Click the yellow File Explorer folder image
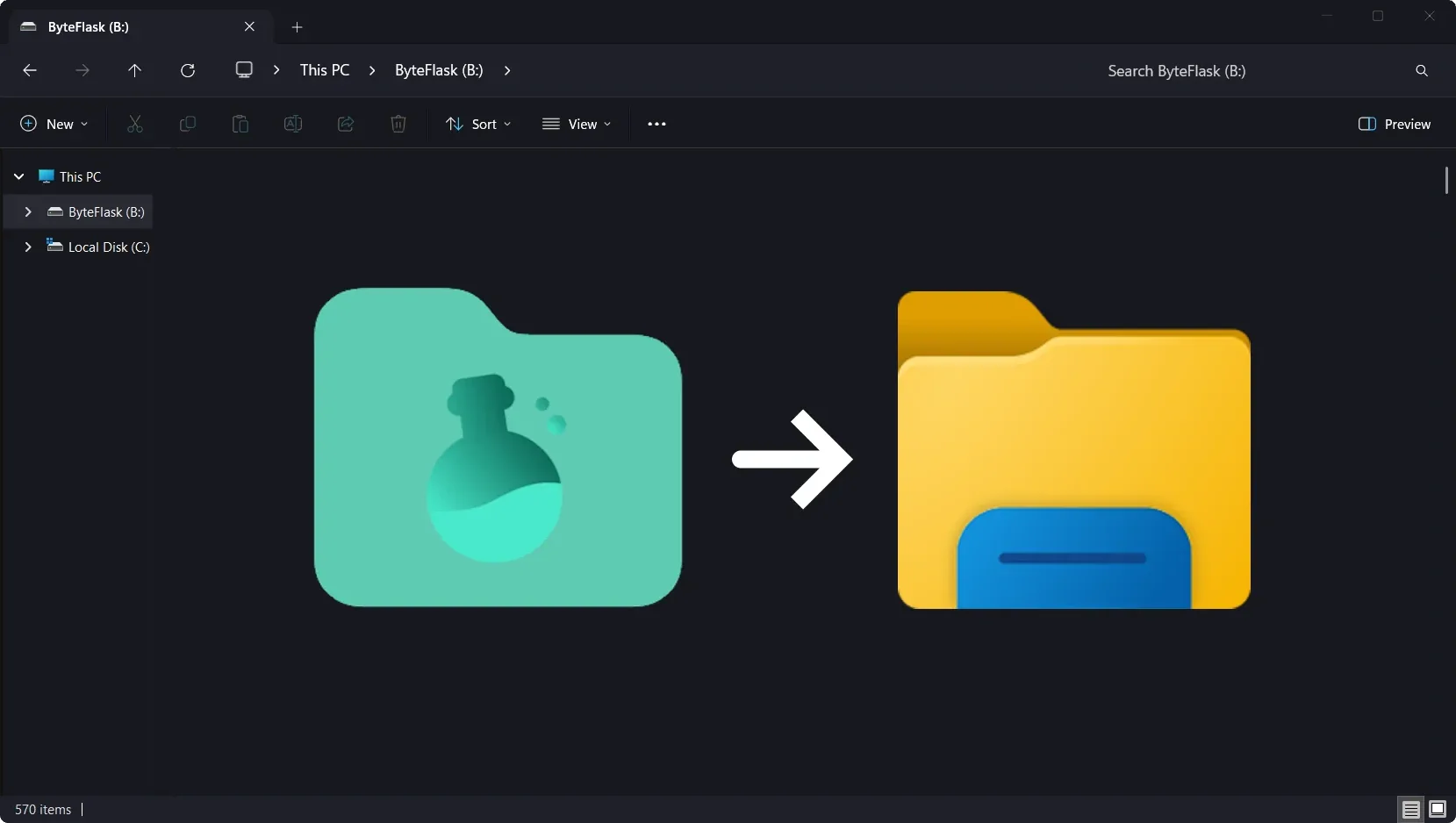Screen dimensions: 1456x823 pyautogui.click(x=1074, y=449)
